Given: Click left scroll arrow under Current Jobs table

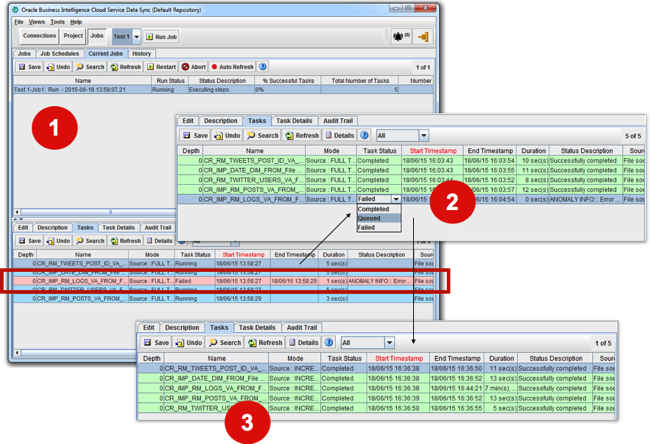Looking at the screenshot, I should tap(17, 212).
